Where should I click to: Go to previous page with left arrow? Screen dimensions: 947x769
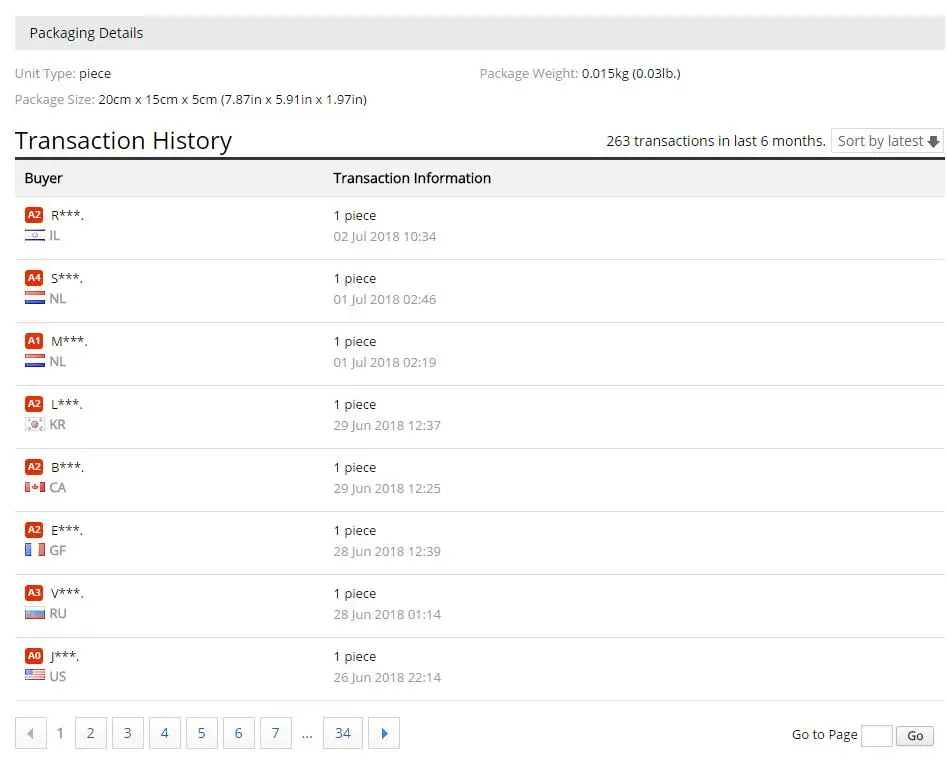[31, 733]
